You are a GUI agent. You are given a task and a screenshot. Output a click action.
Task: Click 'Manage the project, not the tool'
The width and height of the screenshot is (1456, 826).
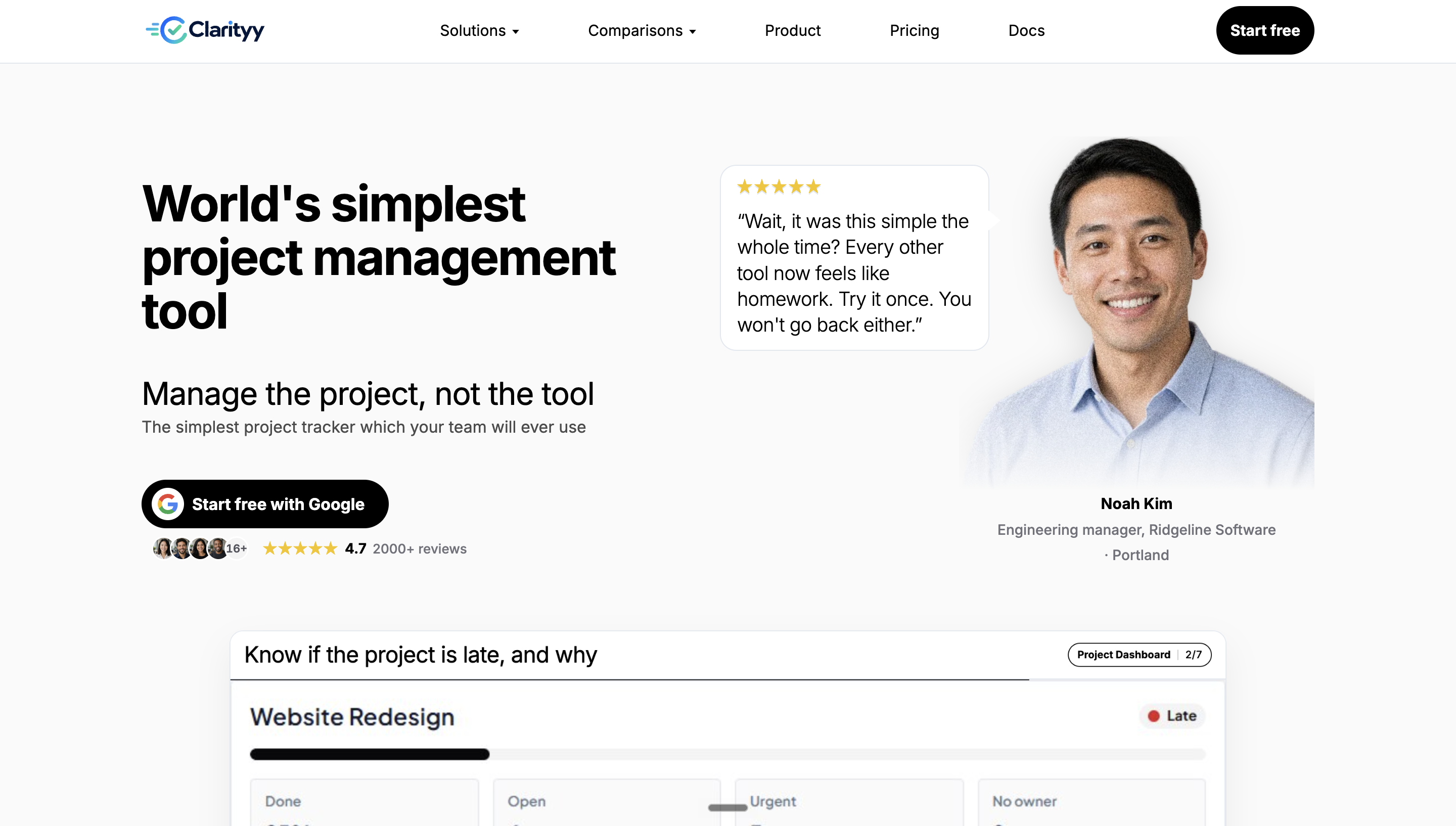pos(368,394)
